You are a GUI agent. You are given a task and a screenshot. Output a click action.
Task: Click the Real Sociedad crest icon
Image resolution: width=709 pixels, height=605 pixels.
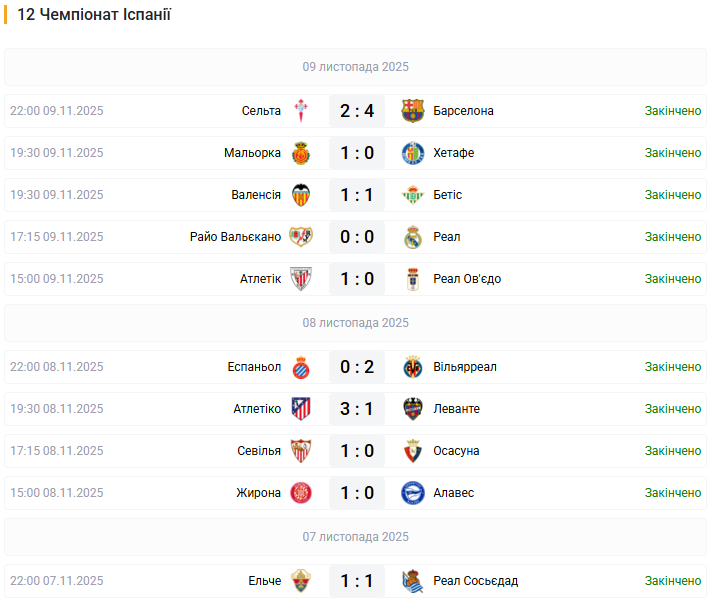click(413, 581)
